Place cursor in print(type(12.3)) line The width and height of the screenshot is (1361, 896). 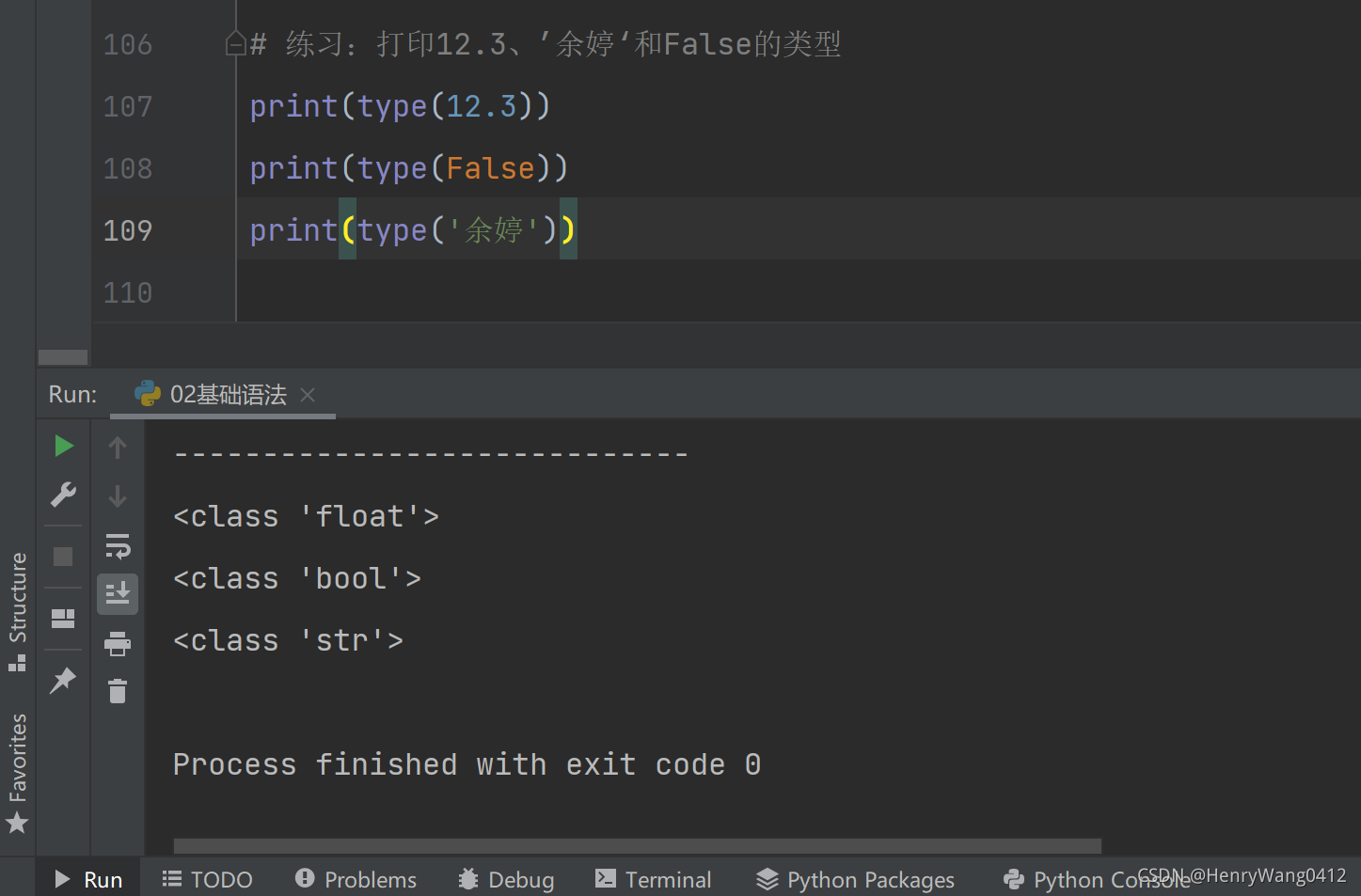click(400, 106)
